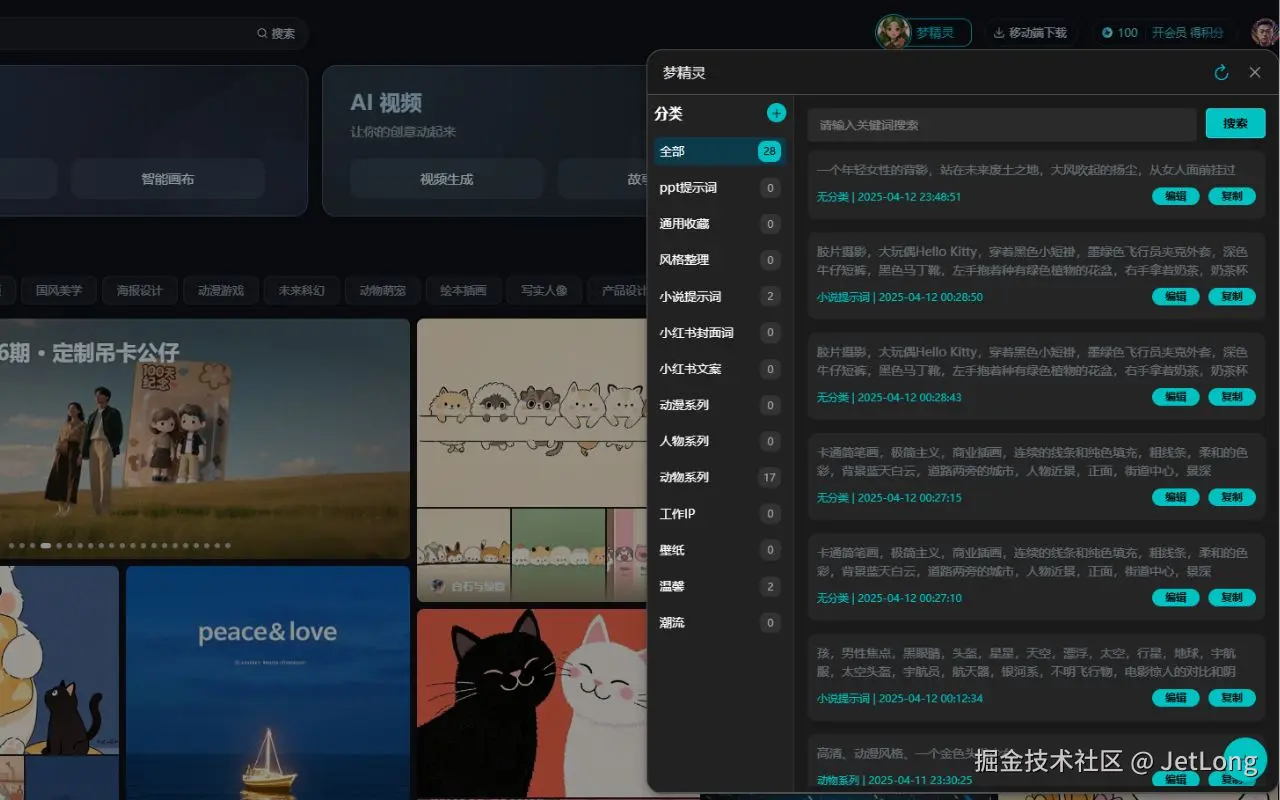The image size is (1280, 800).
Task: Select the 动物萌宠 tag
Action: 383,291
